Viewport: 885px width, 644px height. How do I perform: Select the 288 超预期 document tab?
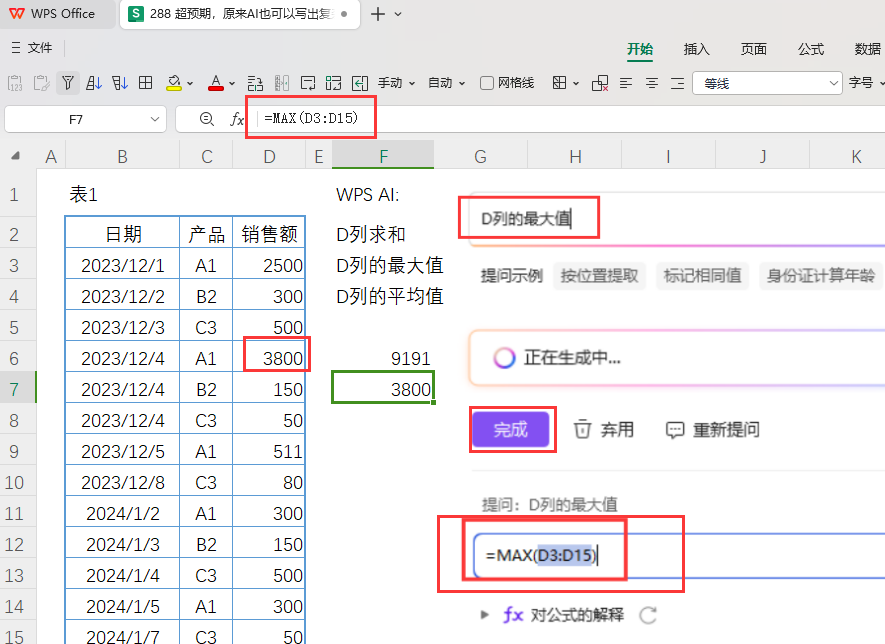[240, 14]
